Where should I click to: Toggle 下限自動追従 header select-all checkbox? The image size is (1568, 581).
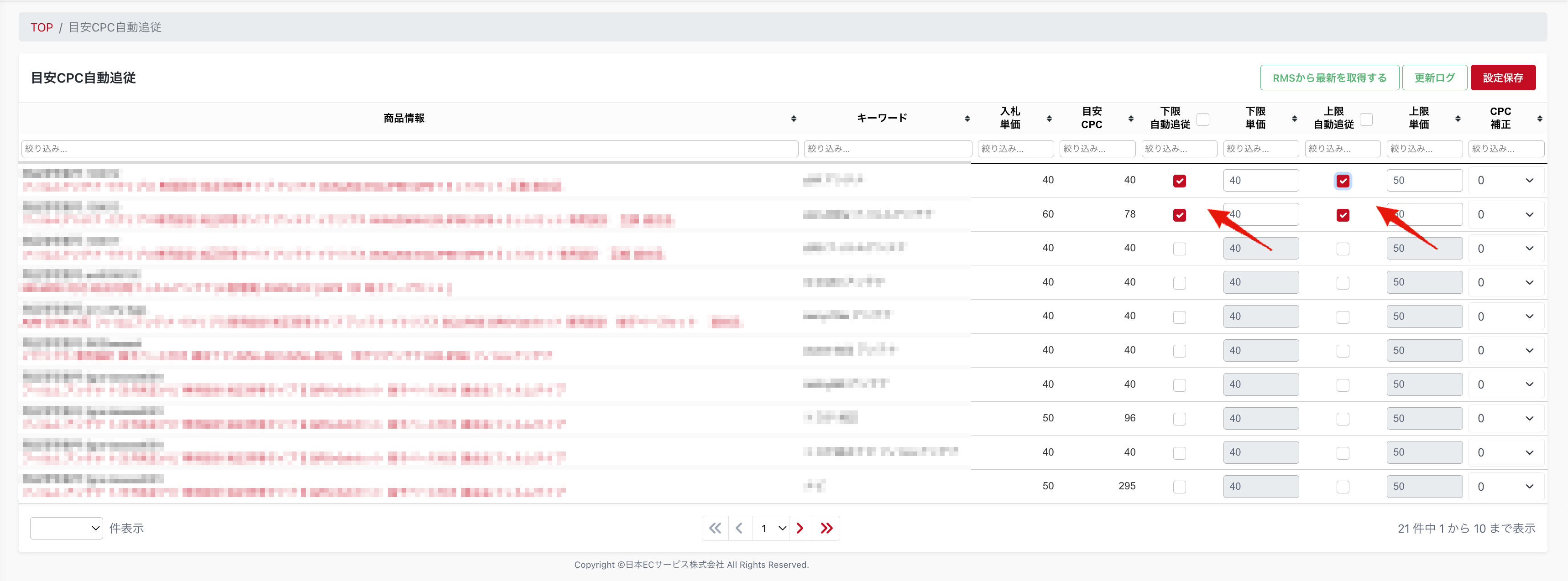point(1203,119)
